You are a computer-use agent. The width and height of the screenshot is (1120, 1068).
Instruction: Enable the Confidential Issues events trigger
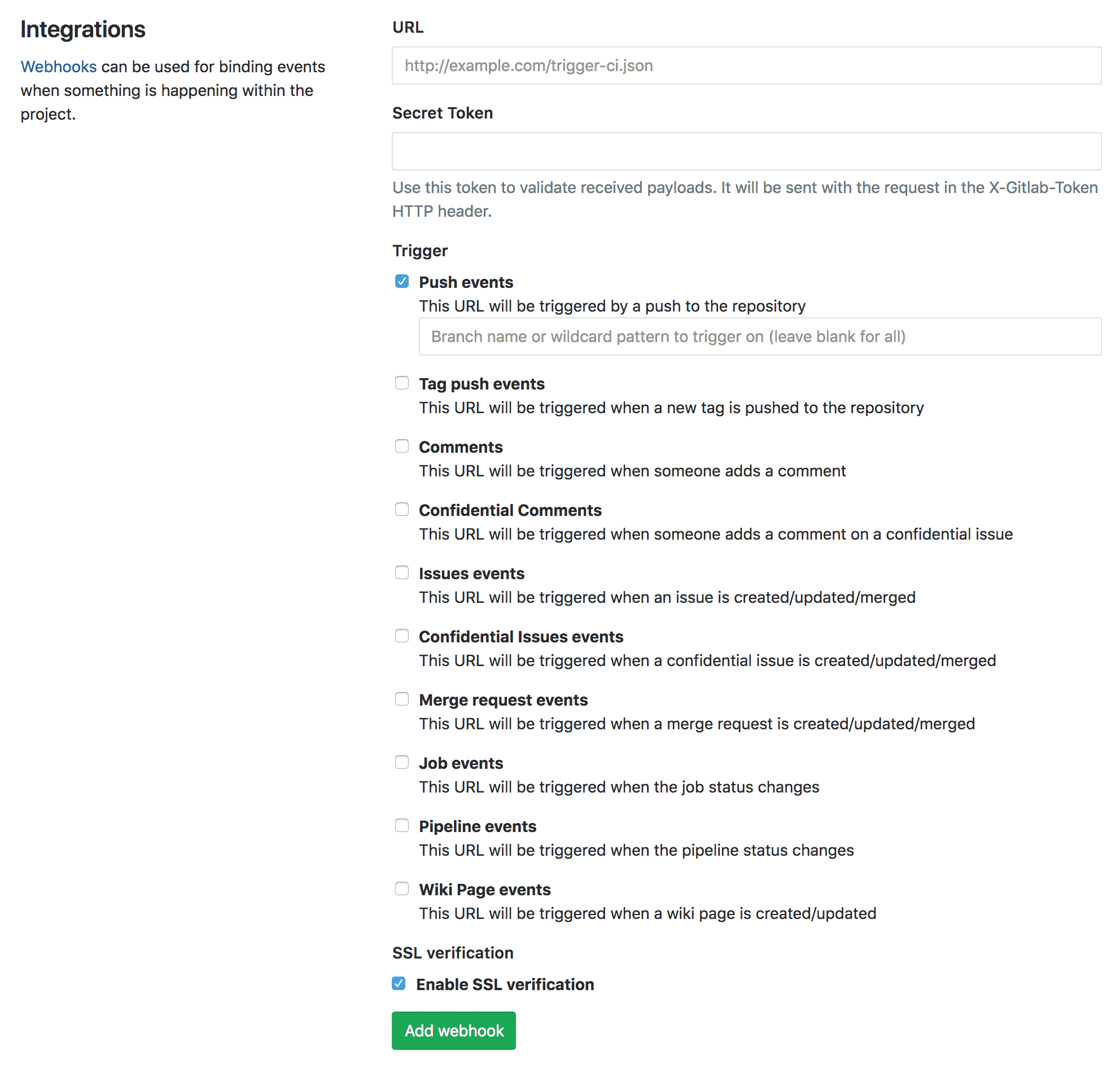pos(402,636)
